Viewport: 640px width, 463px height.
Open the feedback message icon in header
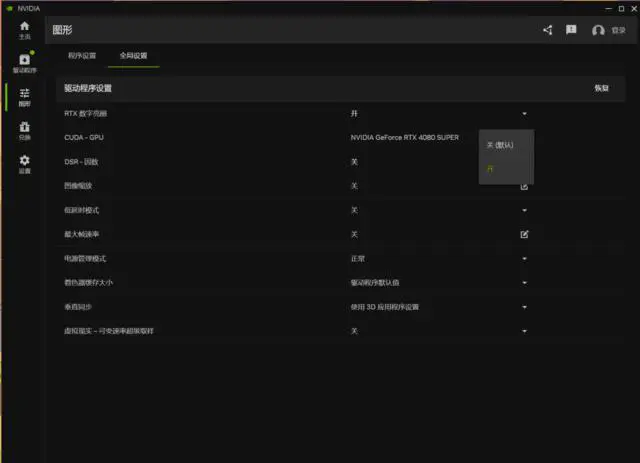click(x=571, y=30)
